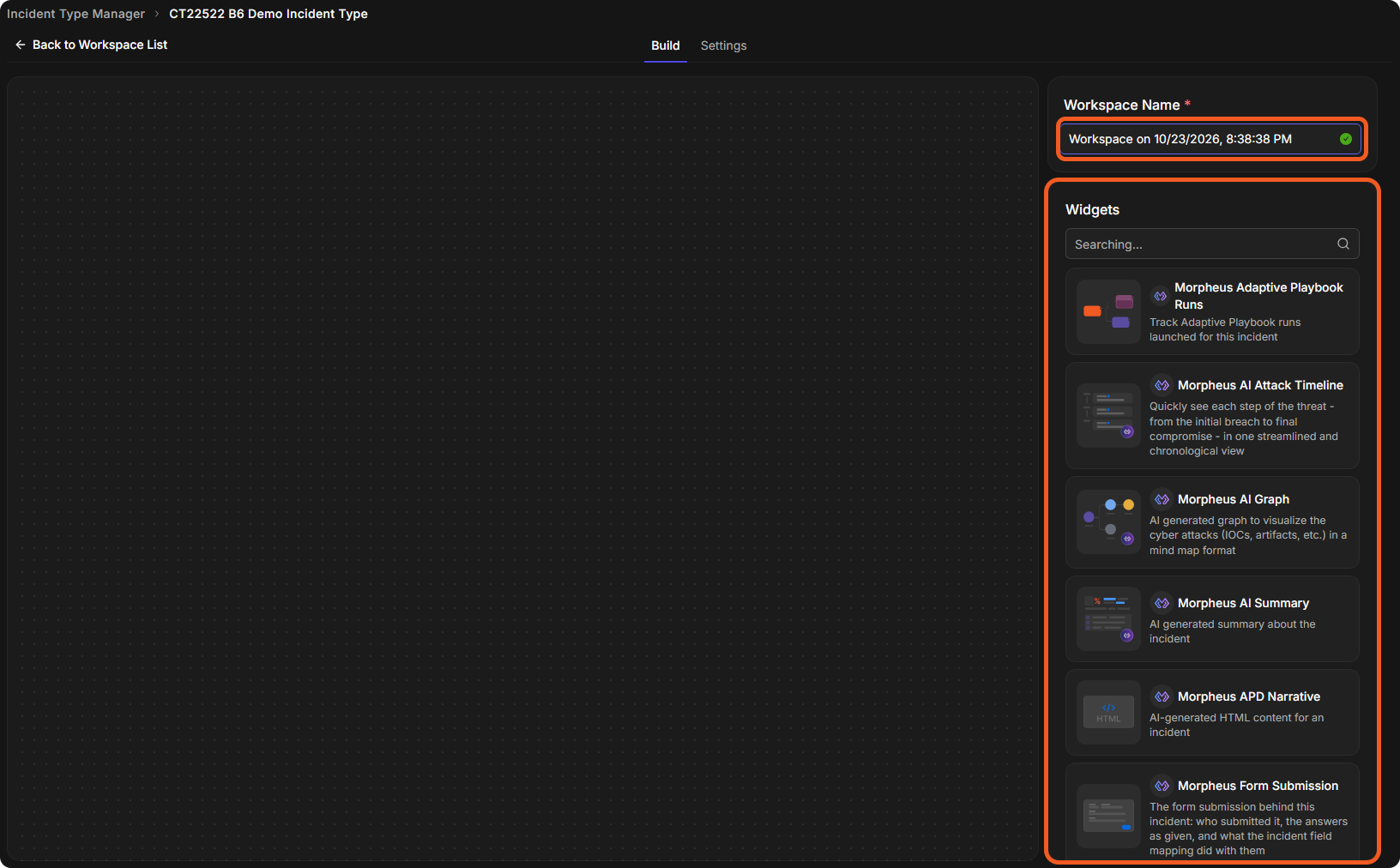
Task: Click the Morpheus logo icon beside AI Graph
Action: [1162, 499]
